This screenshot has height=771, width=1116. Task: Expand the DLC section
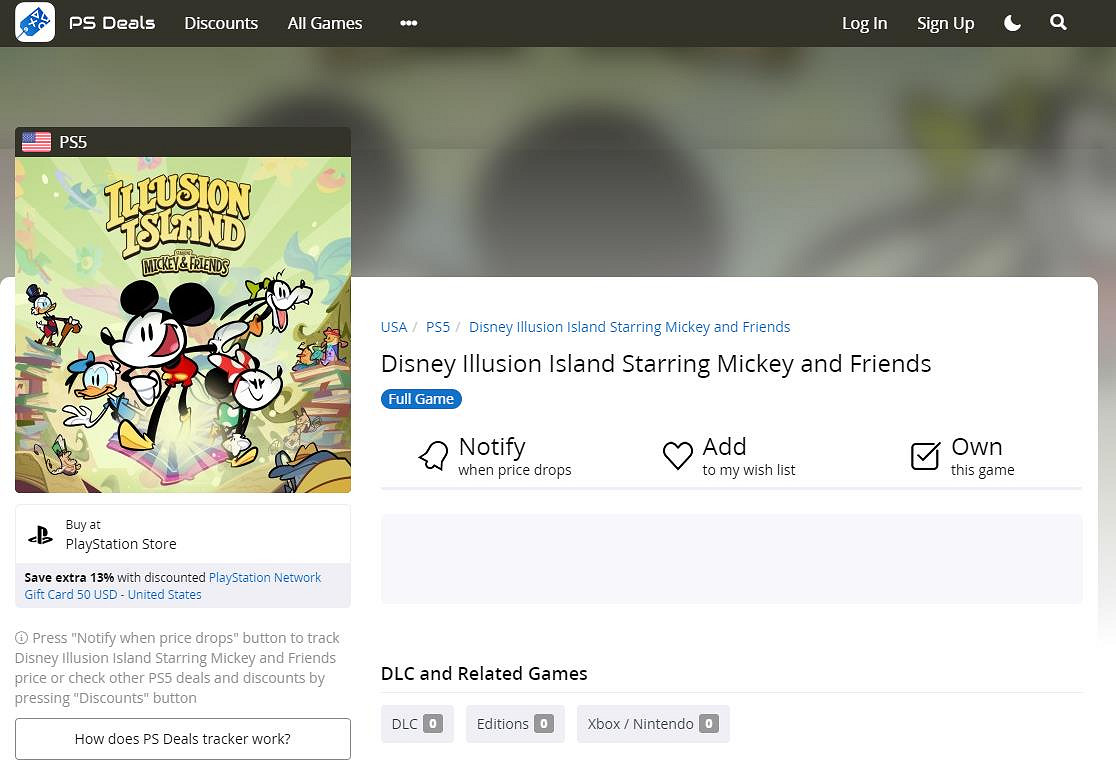tap(417, 724)
